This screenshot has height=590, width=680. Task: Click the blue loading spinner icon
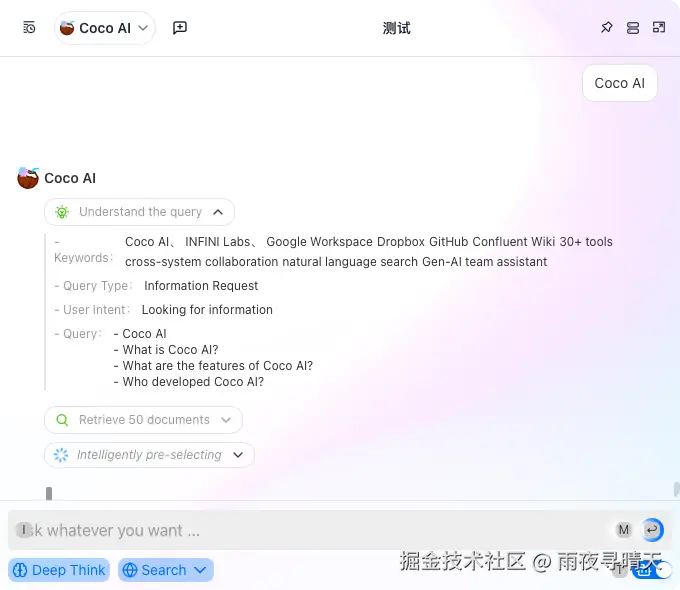tap(61, 455)
